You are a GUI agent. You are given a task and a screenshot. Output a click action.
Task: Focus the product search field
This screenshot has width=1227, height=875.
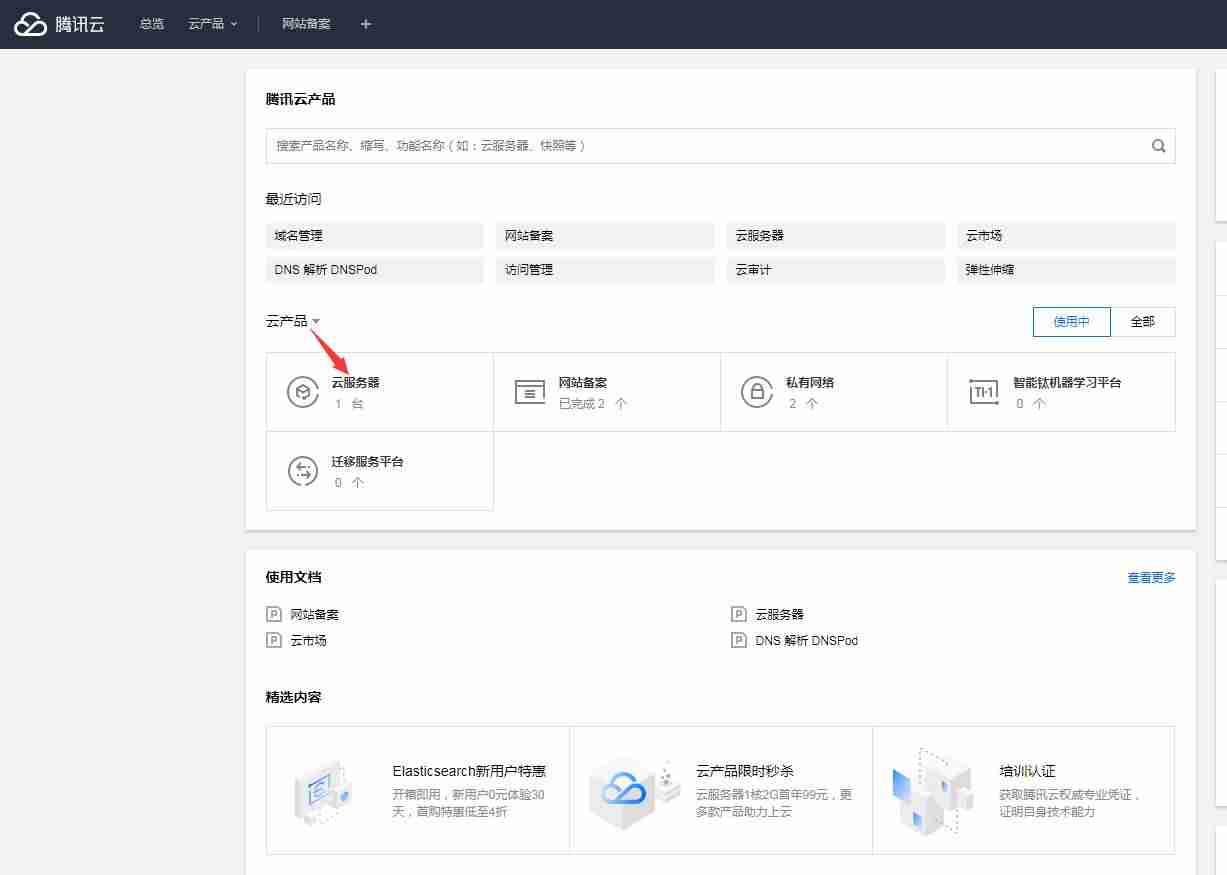720,146
